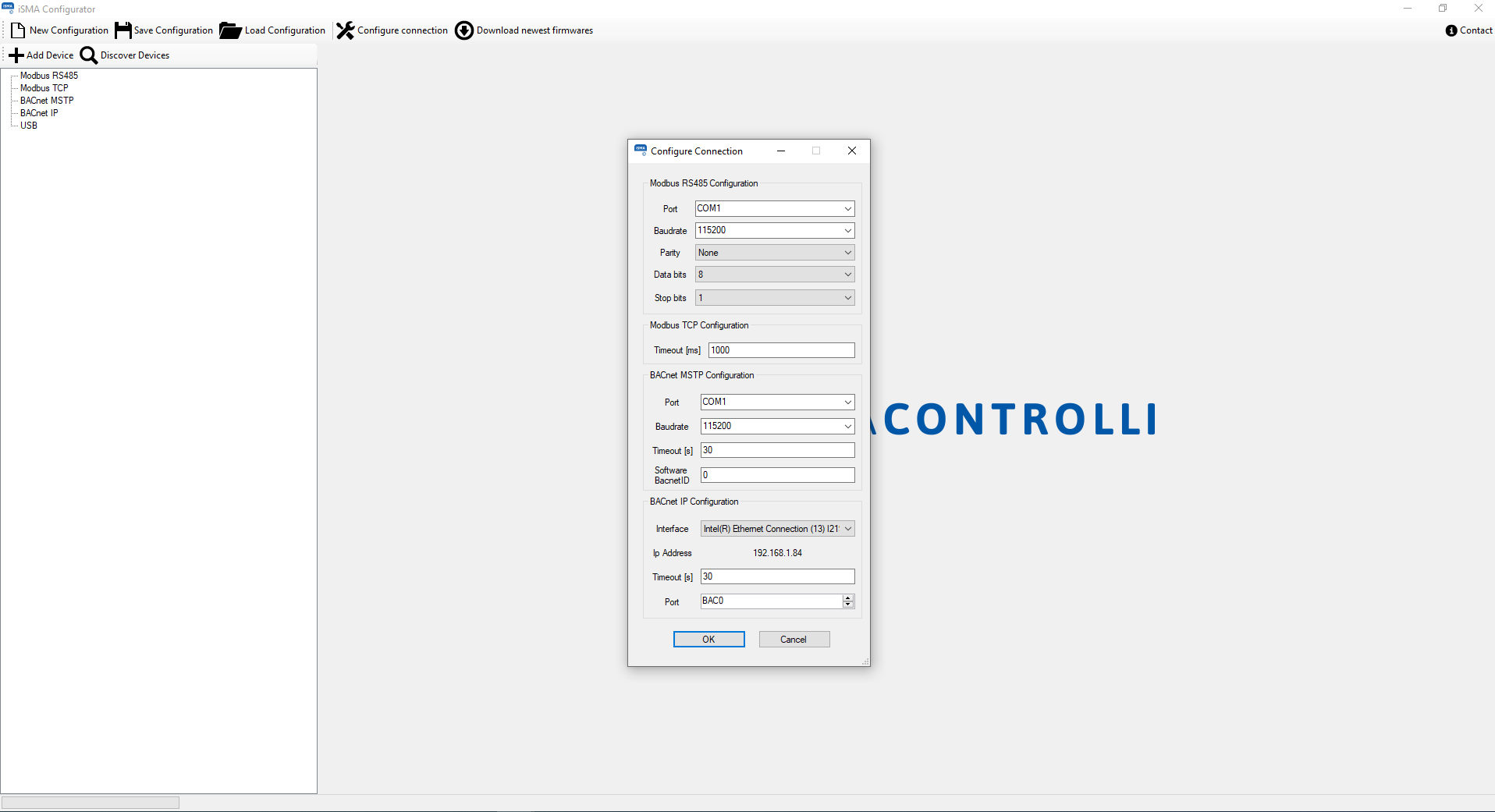Viewport: 1495px width, 812px height.
Task: Select the USB tree item
Action: pos(29,126)
